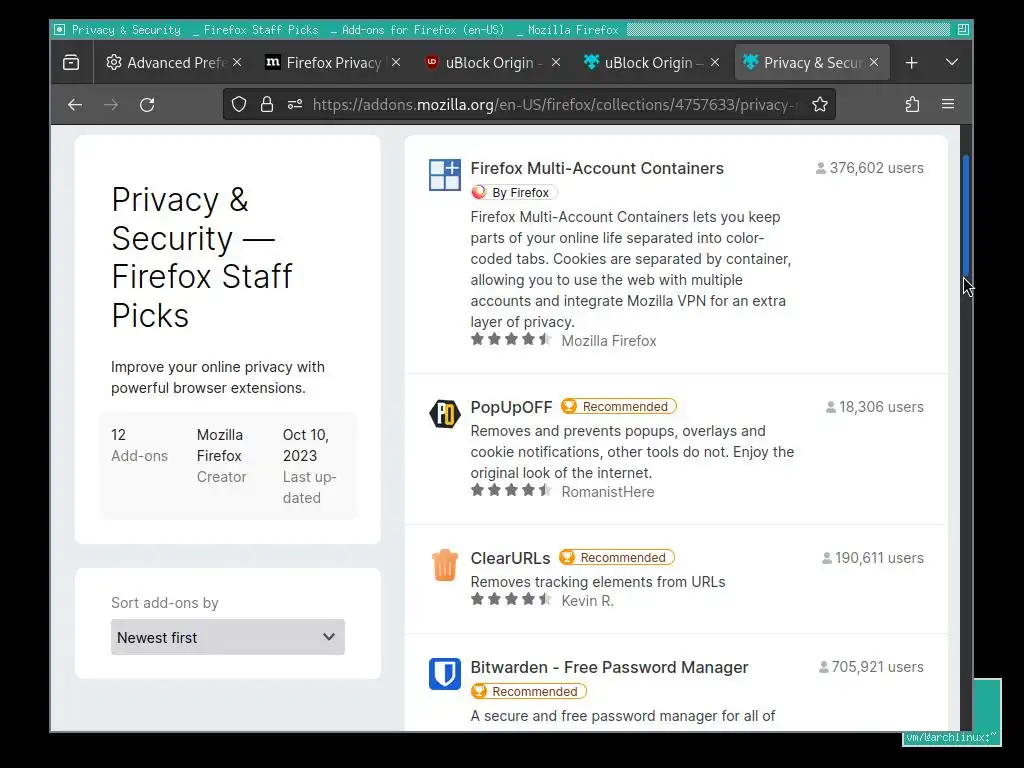Open tracking protection shield icon
Viewport: 1024px width, 768px height.
tap(239, 104)
